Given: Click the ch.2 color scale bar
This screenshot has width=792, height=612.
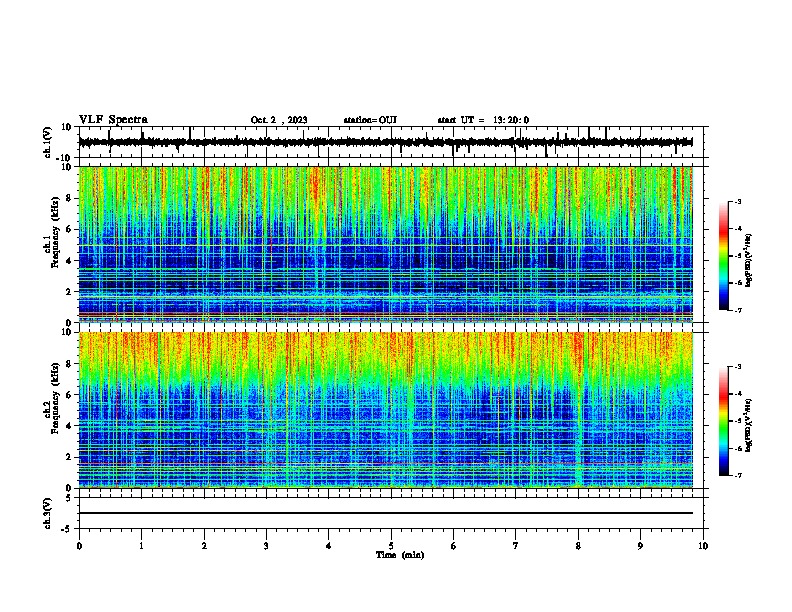Looking at the screenshot, I should 724,421.
